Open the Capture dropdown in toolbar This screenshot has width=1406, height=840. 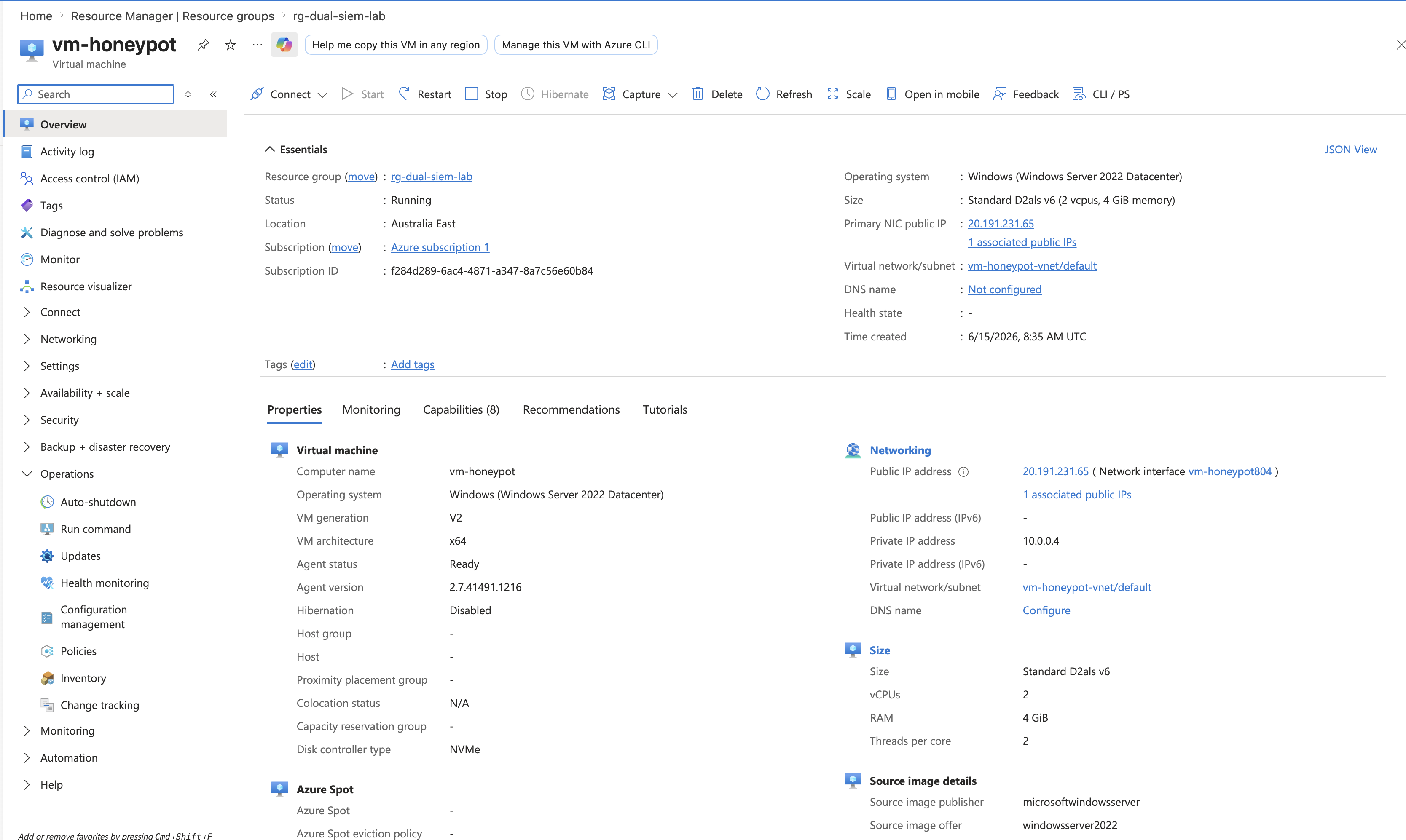(x=640, y=94)
